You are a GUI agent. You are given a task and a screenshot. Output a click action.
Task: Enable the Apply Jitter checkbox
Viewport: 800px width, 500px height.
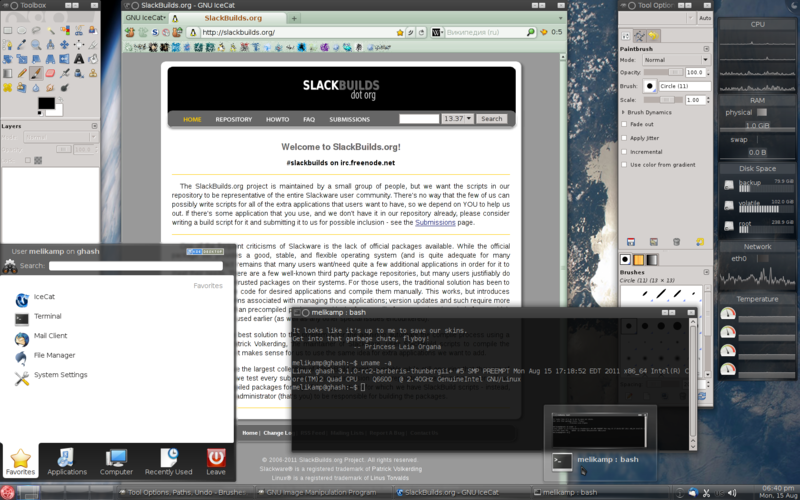point(624,138)
